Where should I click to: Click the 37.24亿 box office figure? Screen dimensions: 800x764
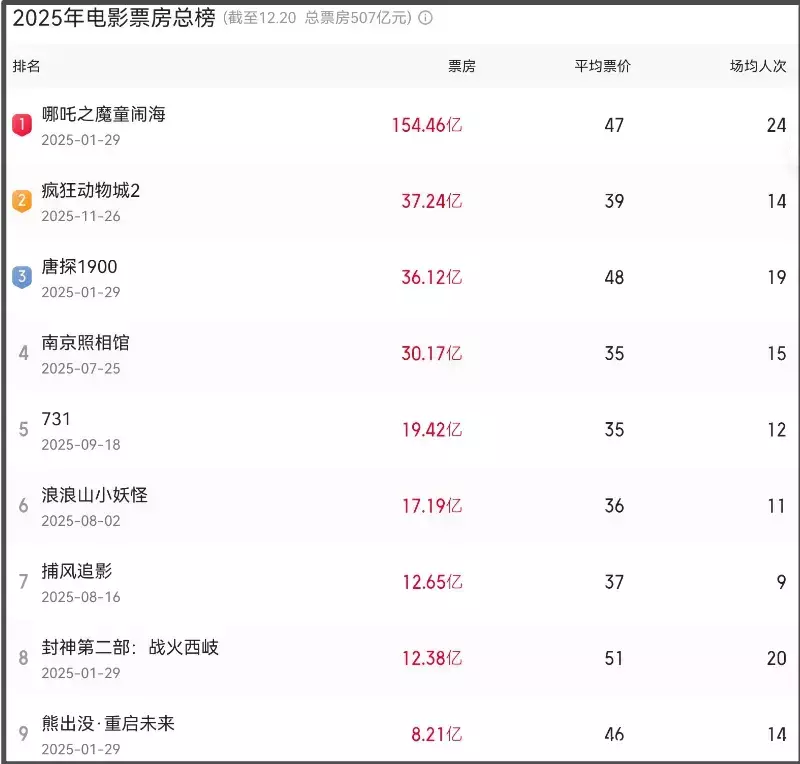click(432, 201)
